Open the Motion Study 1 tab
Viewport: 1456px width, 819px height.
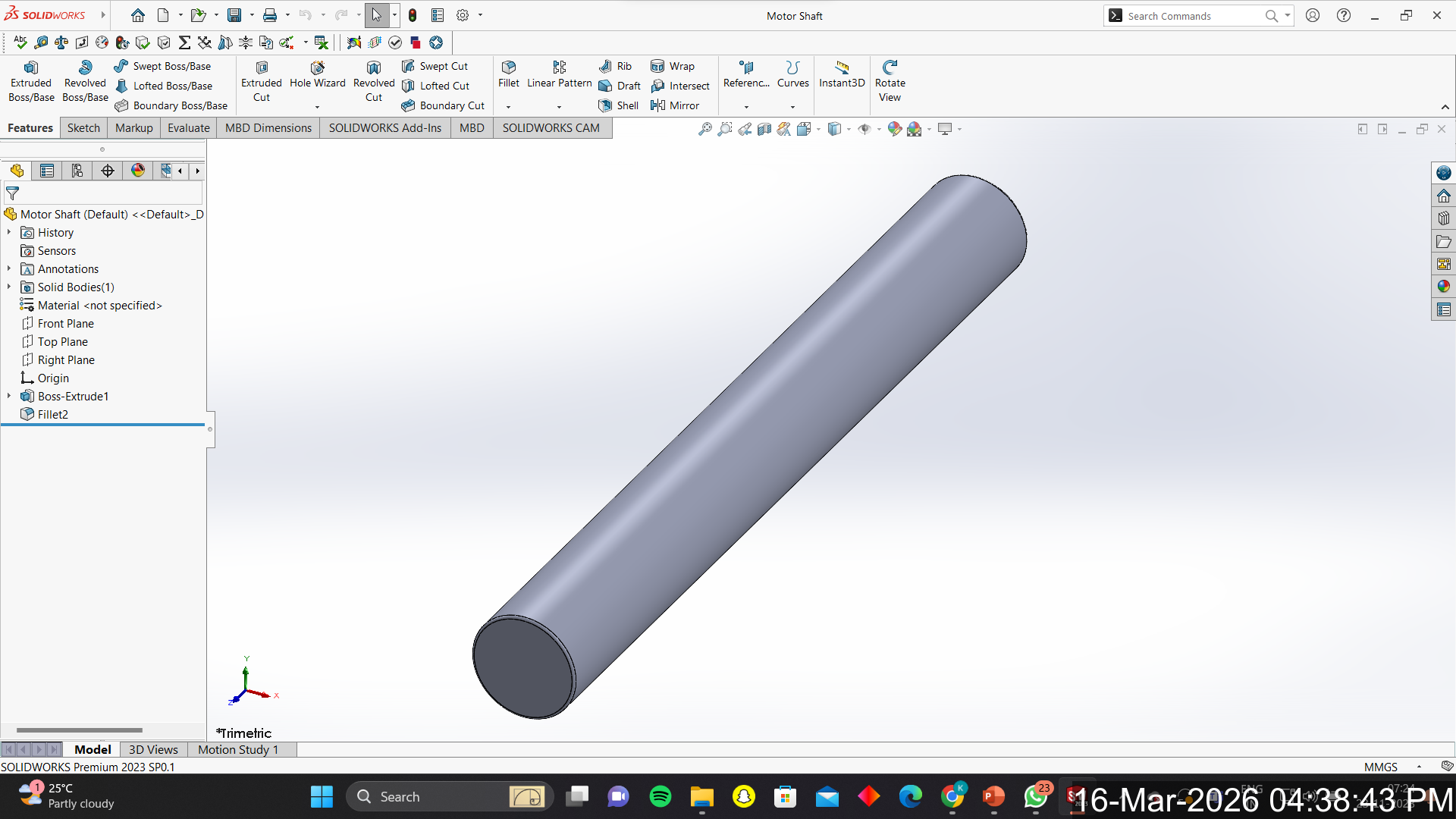[x=237, y=749]
